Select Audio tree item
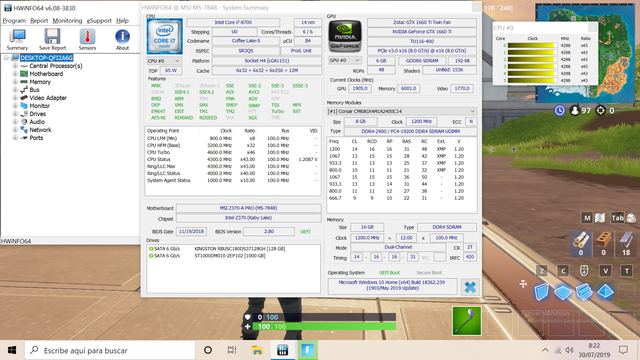This screenshot has height=360, width=640. tap(37, 122)
